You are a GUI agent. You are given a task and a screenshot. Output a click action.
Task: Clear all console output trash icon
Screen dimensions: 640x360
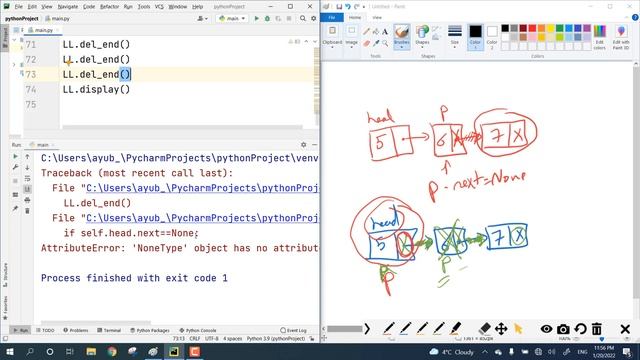(27, 211)
